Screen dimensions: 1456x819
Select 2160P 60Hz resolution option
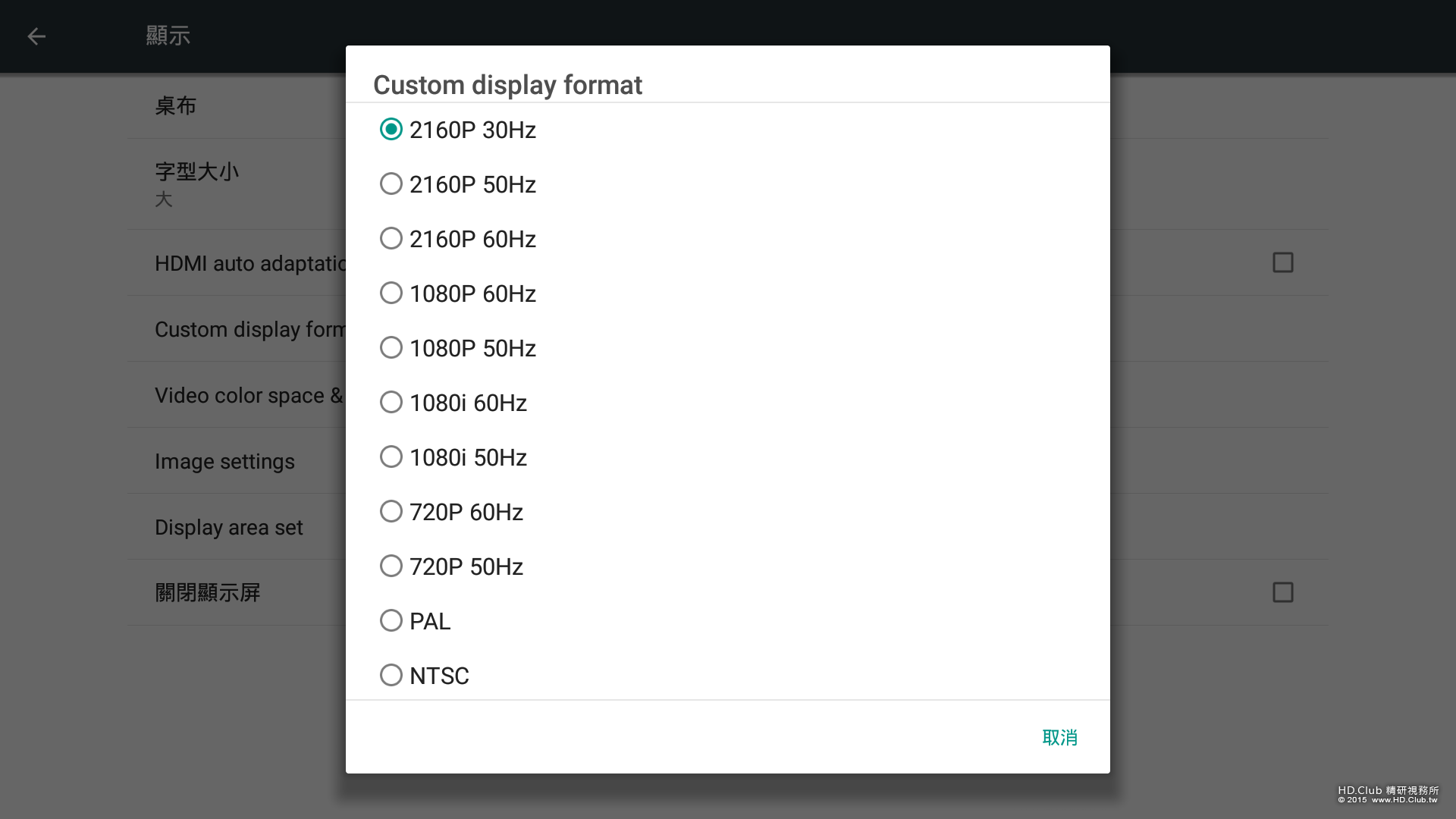pos(391,239)
